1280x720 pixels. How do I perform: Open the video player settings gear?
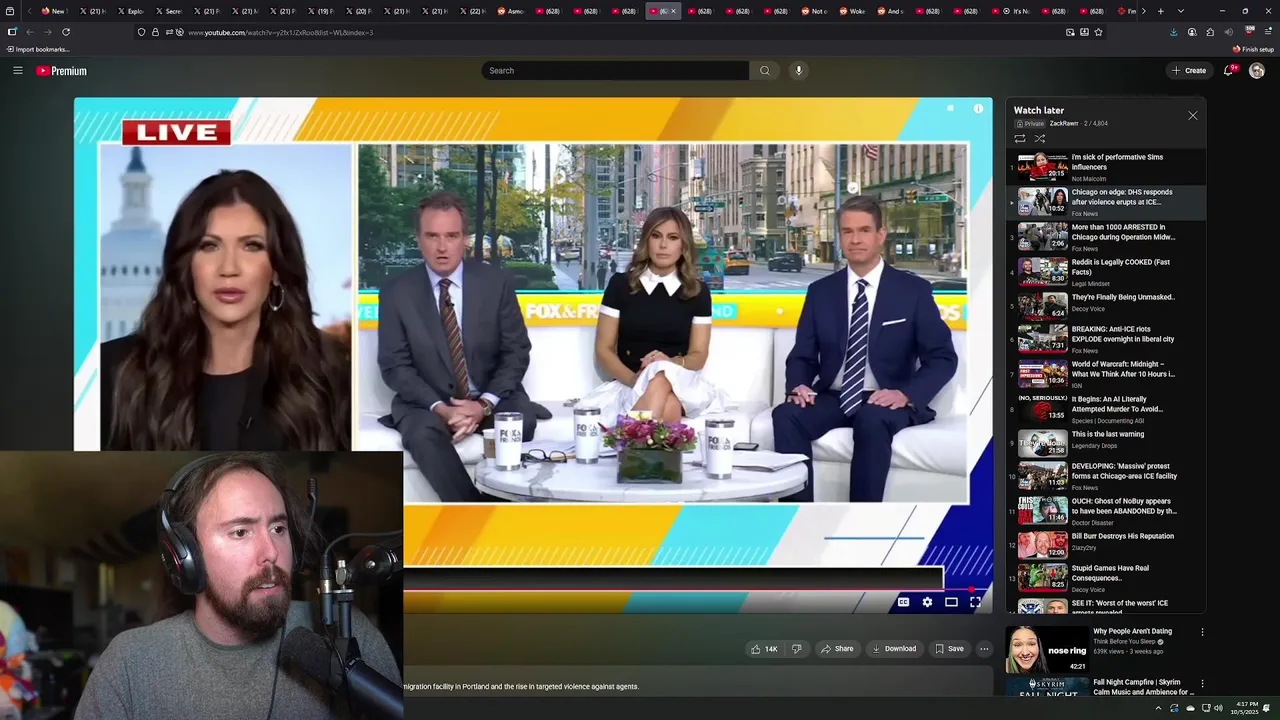(x=927, y=602)
